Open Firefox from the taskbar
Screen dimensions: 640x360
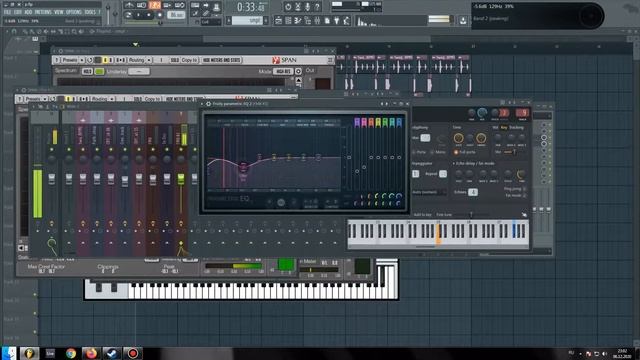(91, 353)
